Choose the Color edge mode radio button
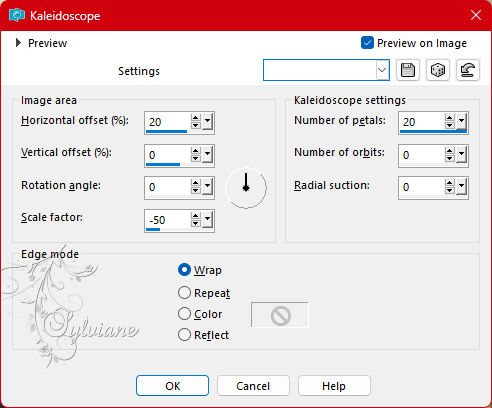 (x=184, y=314)
